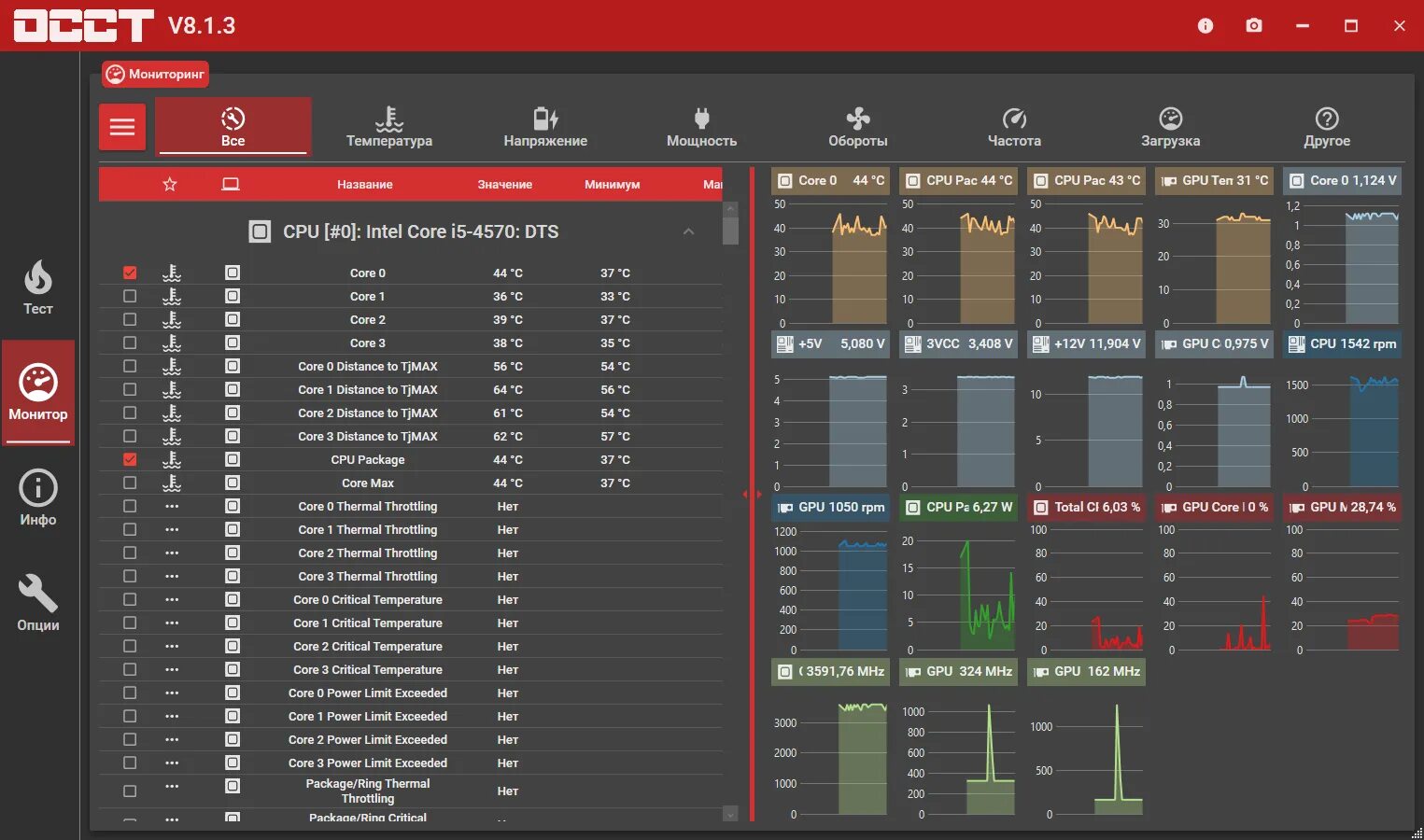Sort by Название column header

click(x=365, y=185)
